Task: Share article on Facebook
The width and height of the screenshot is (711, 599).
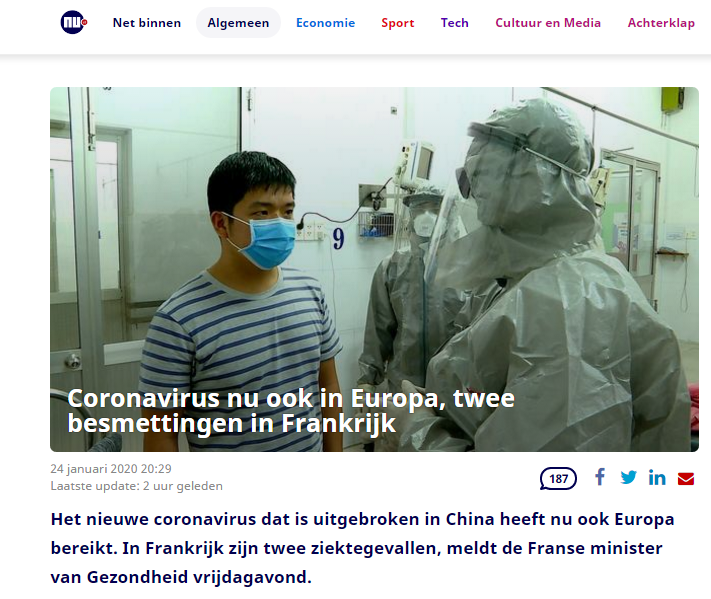Action: (600, 477)
